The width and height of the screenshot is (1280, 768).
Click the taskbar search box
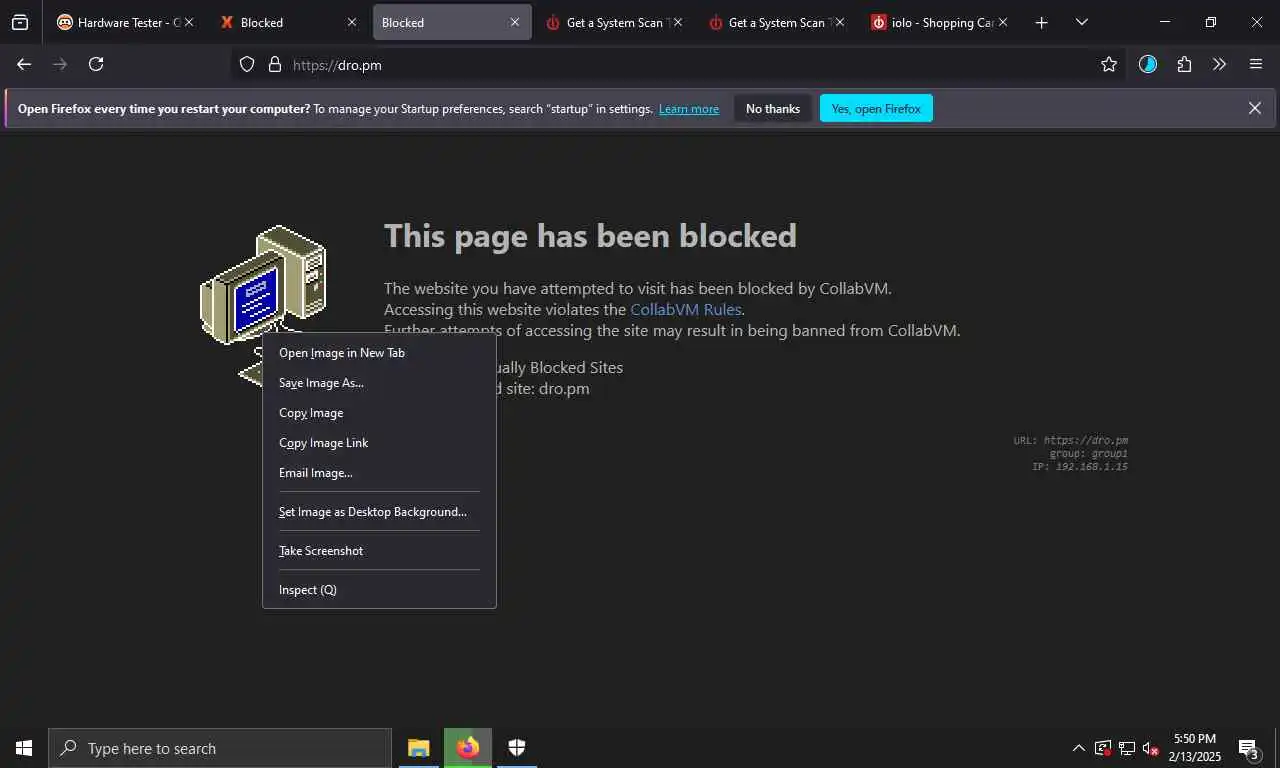tap(220, 748)
